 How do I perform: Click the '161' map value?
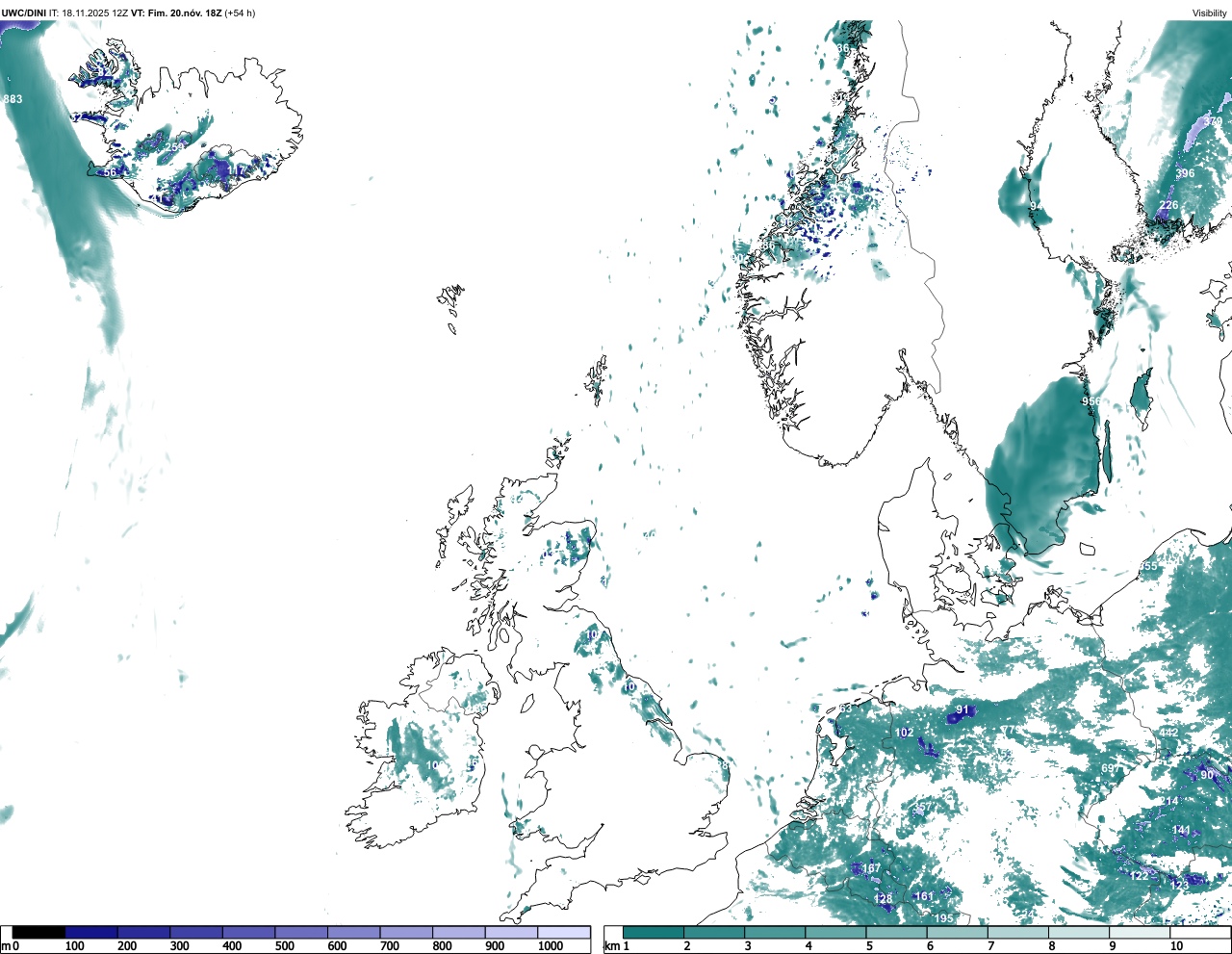(x=924, y=896)
